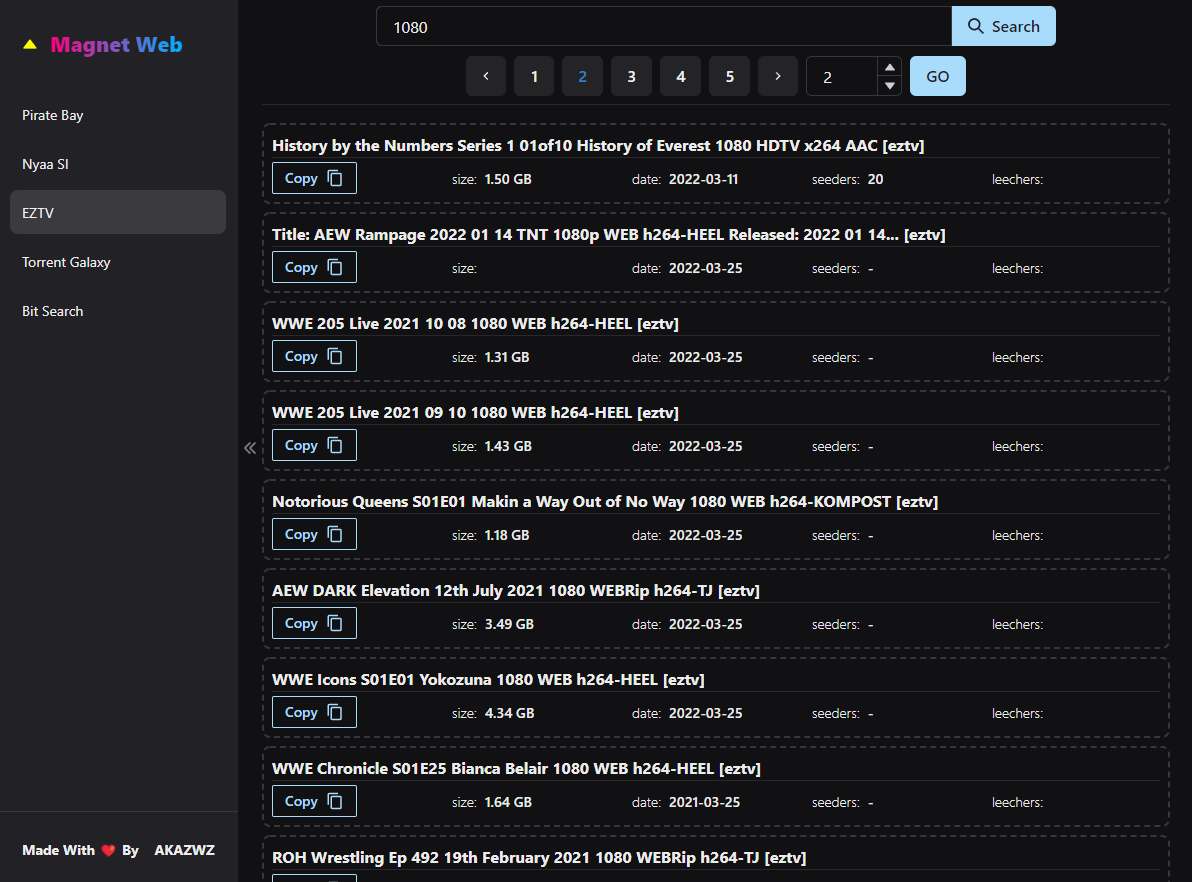Screen dimensions: 1192x882
Task: Copy magnet for AEW DARK Elevation 12th July
Action: click(314, 623)
